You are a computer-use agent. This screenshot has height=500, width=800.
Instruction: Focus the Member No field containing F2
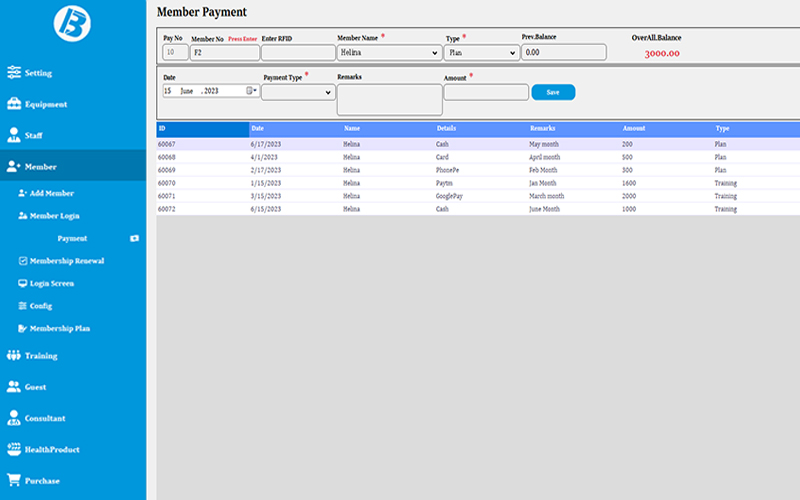(225, 53)
